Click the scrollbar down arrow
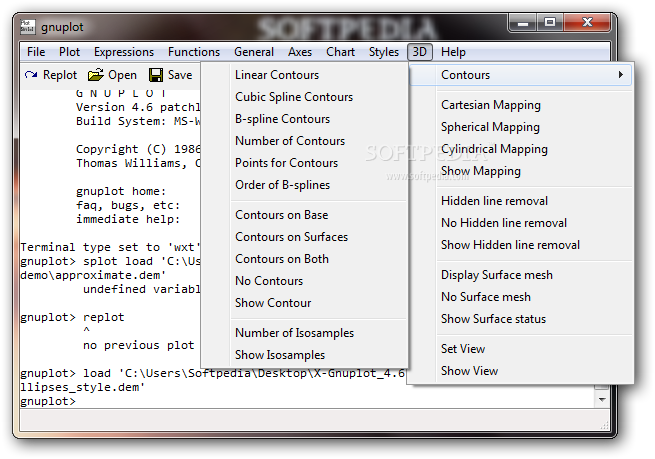This screenshot has width=655, height=459. [x=602, y=400]
